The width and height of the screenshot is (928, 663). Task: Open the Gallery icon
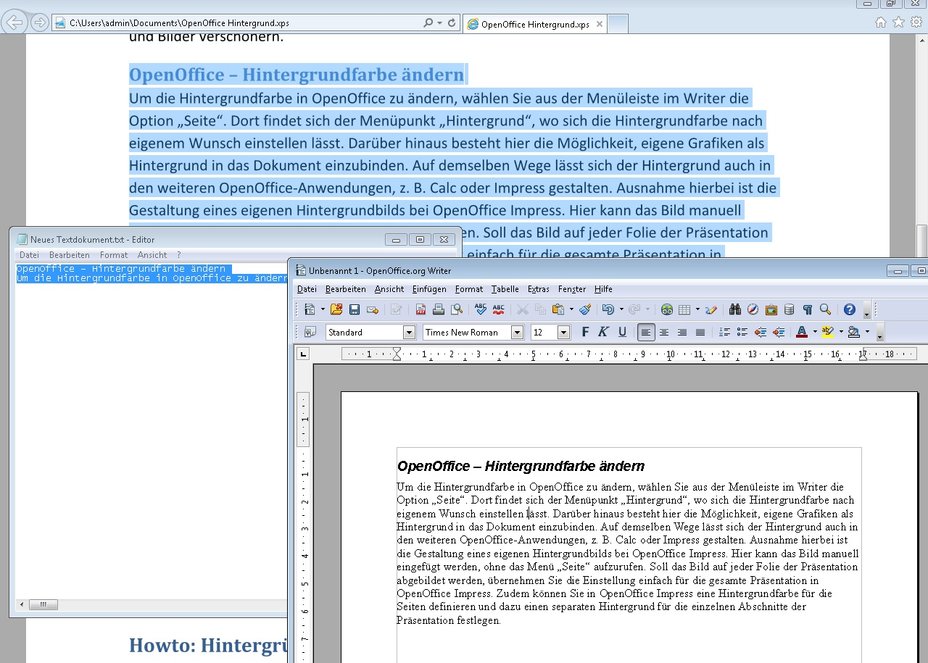click(771, 309)
